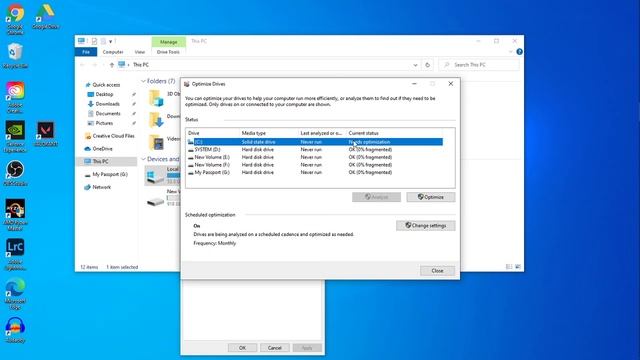The image size is (640, 360).
Task: Click Change settings button
Action: pyautogui.click(x=426, y=225)
